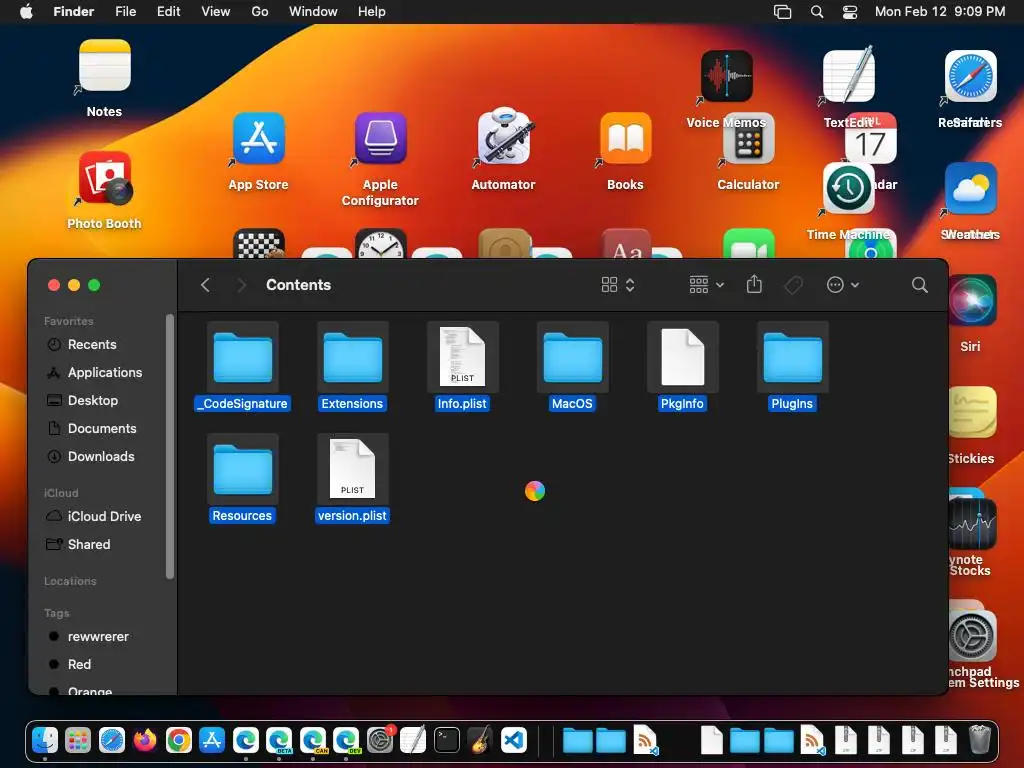Screen dimensions: 1024x768
Task: Open Microsoft Edge Beta from the Dock
Action: coord(280,740)
